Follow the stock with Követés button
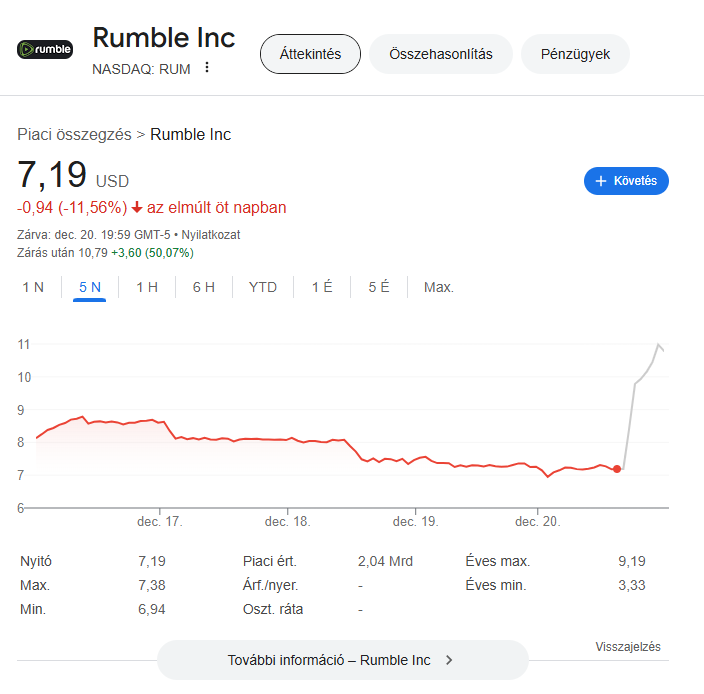 click(x=626, y=181)
